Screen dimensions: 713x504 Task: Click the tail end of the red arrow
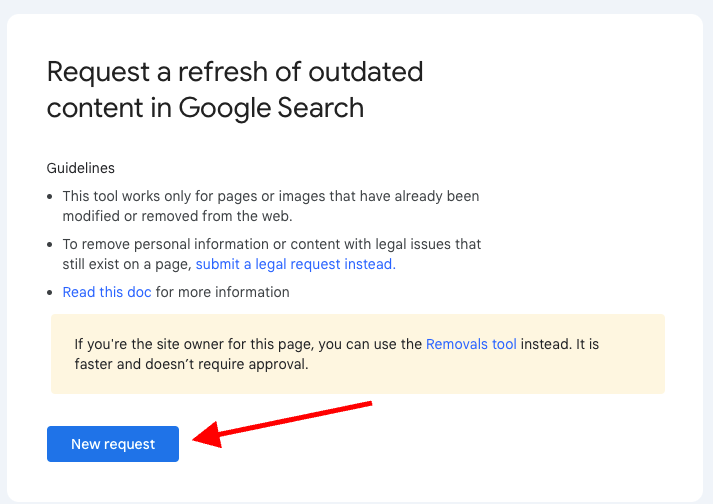point(368,405)
